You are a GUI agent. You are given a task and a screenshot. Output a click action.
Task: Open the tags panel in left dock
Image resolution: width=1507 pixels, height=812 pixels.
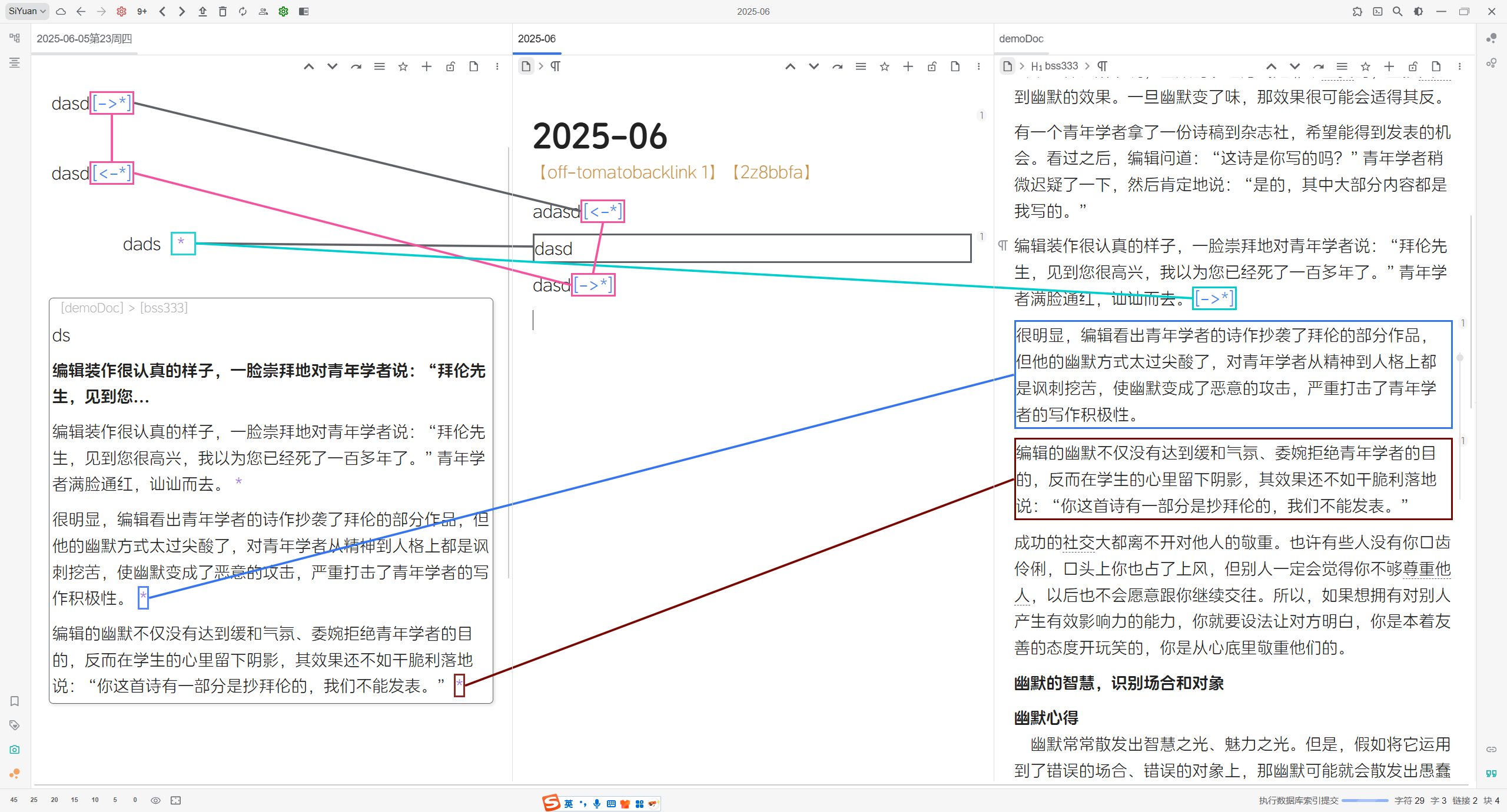tap(15, 725)
